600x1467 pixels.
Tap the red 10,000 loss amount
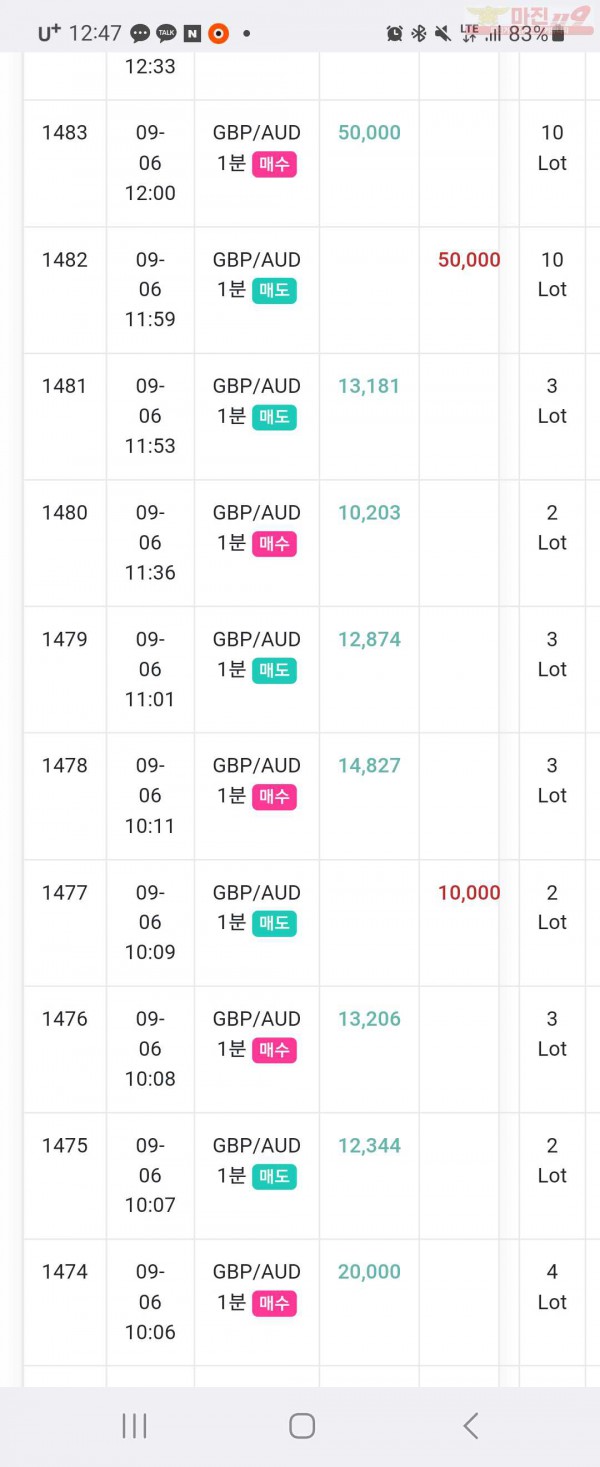tap(469, 893)
